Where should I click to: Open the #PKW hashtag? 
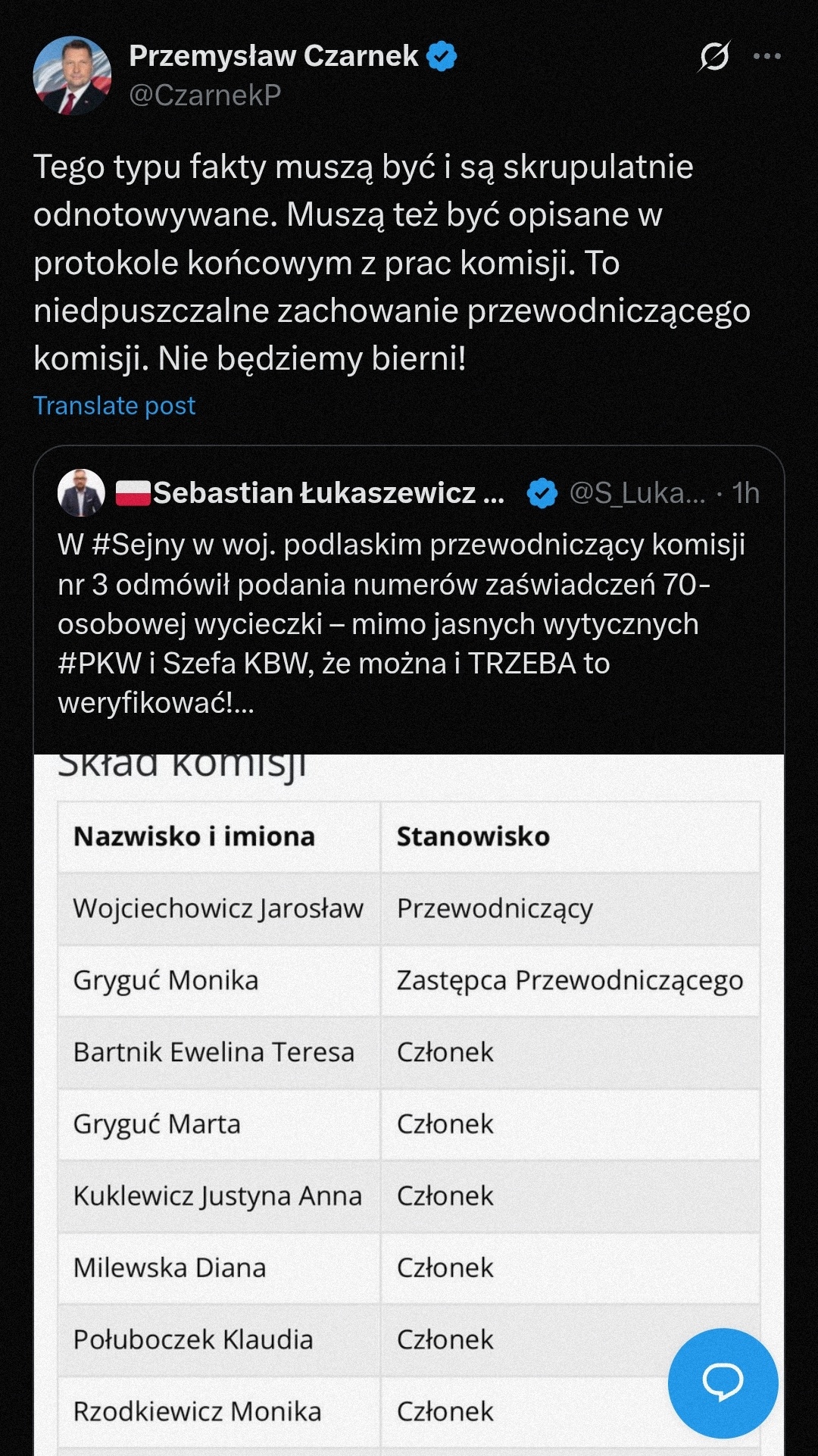98,664
